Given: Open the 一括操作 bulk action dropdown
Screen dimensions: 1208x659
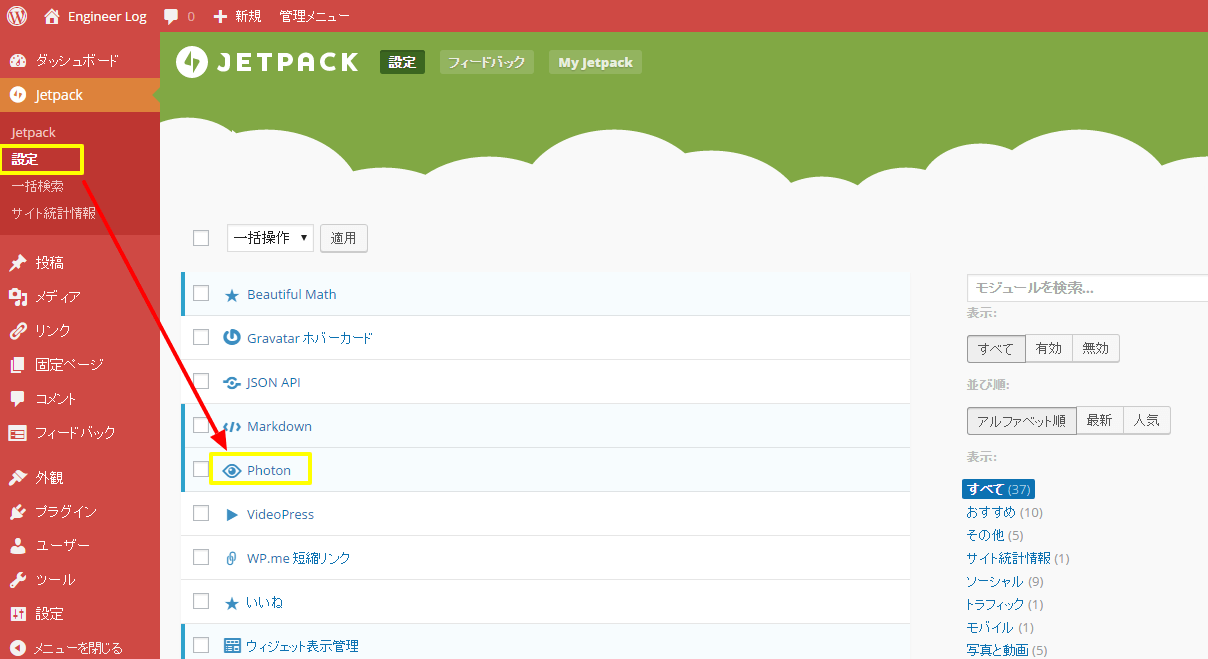Looking at the screenshot, I should tap(270, 238).
